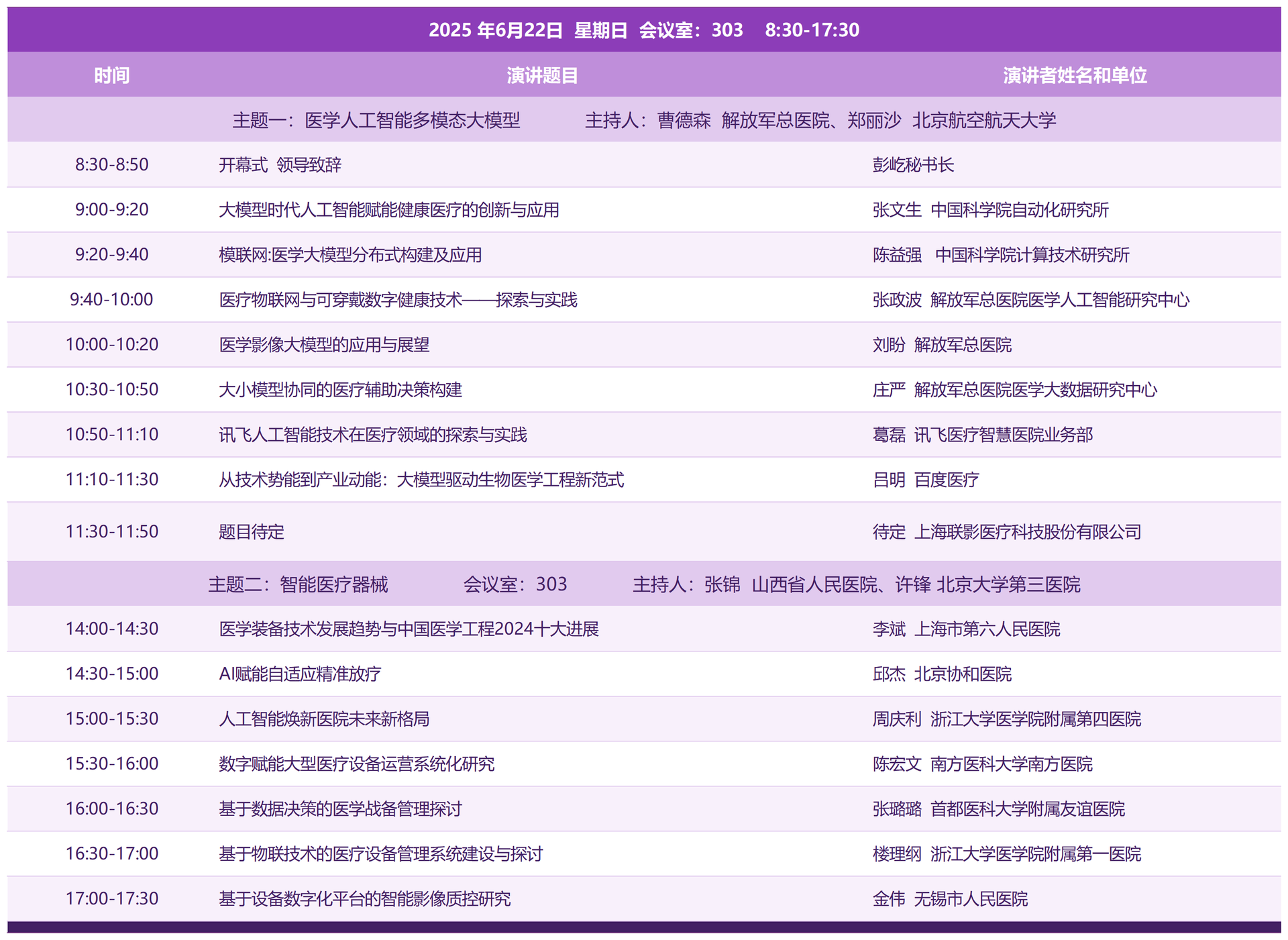Select title 'AI赋能自适应精准放疗'
The width and height of the screenshot is (1288, 940).
300,674
